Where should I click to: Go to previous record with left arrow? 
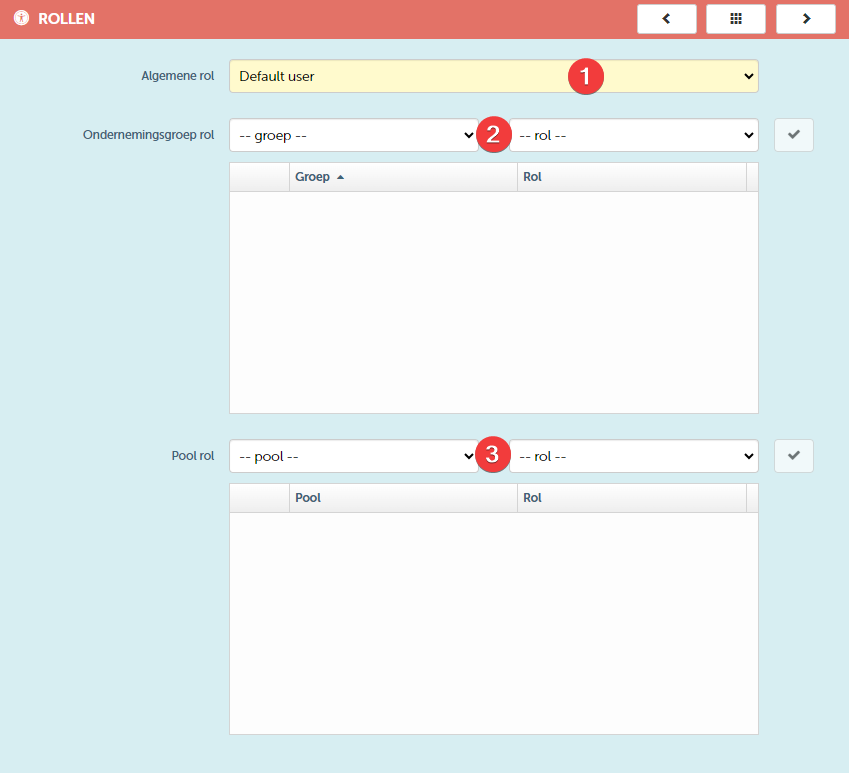667,19
